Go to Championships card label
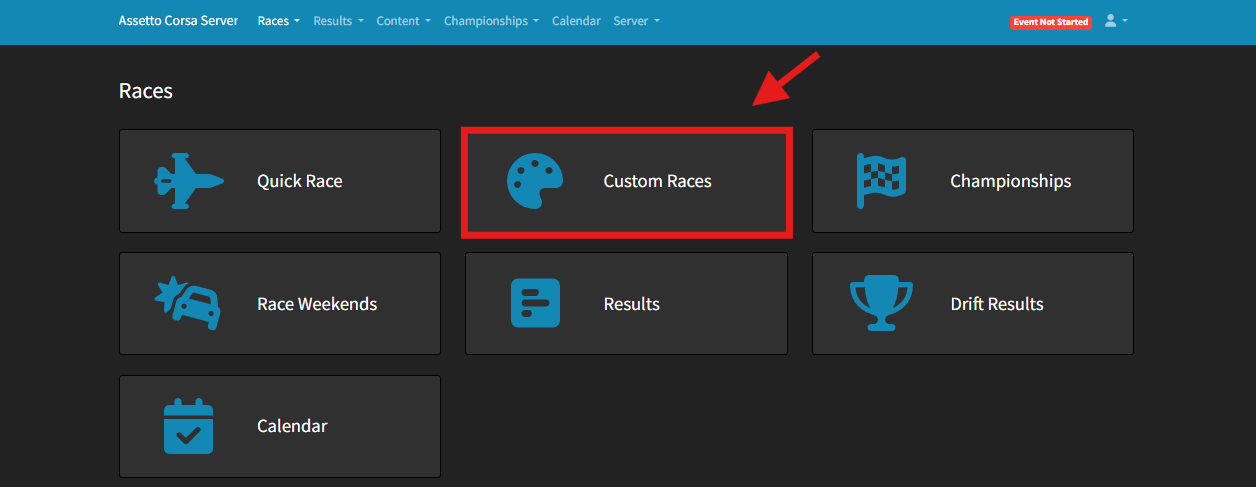The width and height of the screenshot is (1256, 487). point(1010,181)
